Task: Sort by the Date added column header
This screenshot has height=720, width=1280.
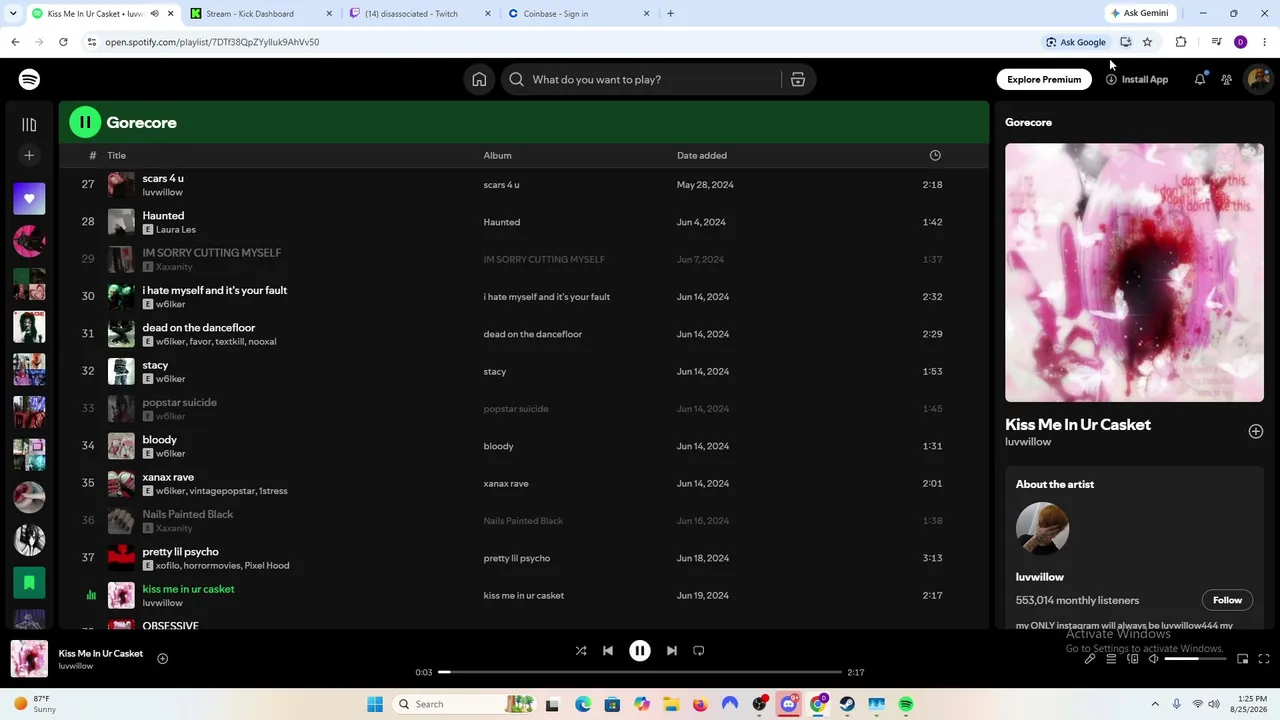Action: 702,156
